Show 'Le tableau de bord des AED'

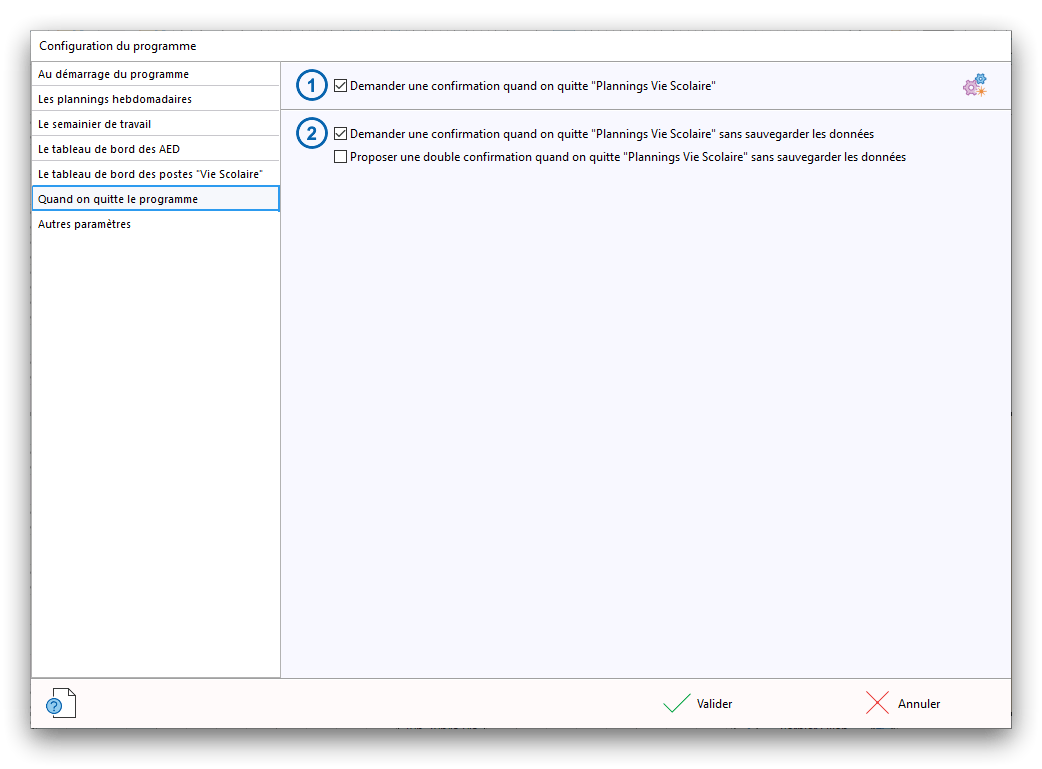pyautogui.click(x=108, y=149)
